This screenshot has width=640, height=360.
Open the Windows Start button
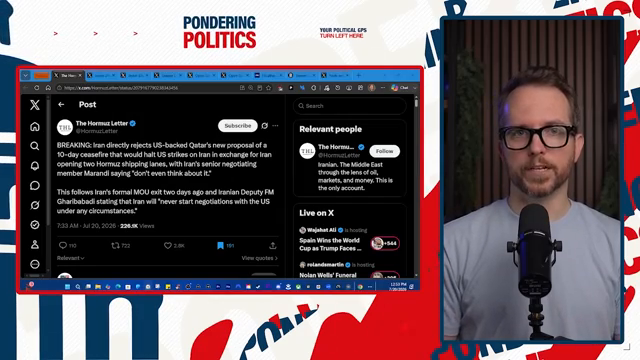(68, 287)
